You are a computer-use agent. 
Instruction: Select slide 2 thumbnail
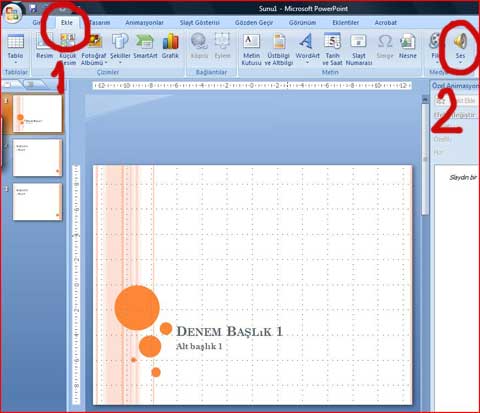tap(37, 158)
